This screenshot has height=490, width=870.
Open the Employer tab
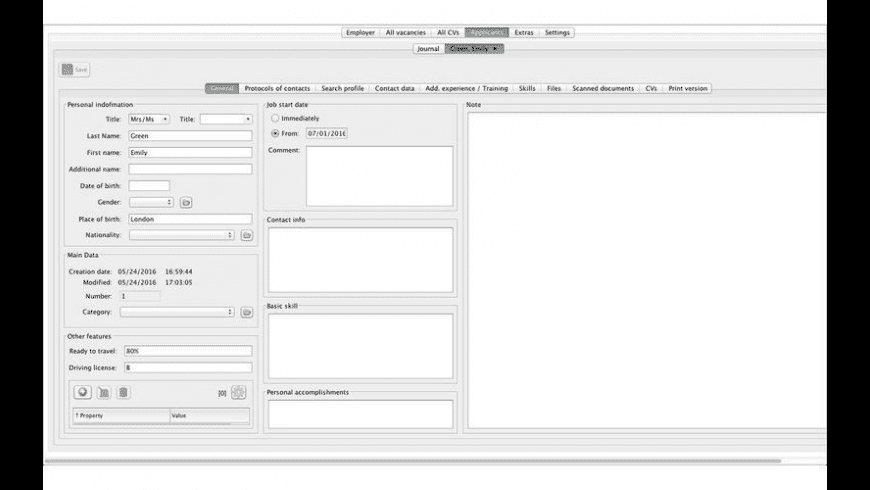pyautogui.click(x=360, y=33)
